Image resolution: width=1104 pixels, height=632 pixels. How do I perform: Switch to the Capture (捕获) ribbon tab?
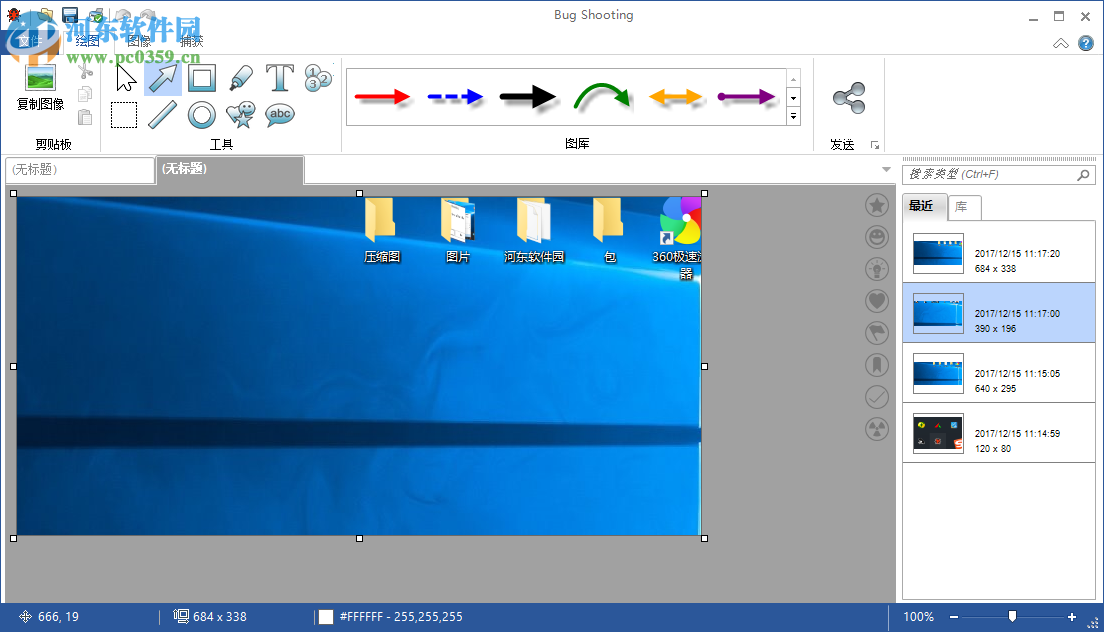pos(191,41)
